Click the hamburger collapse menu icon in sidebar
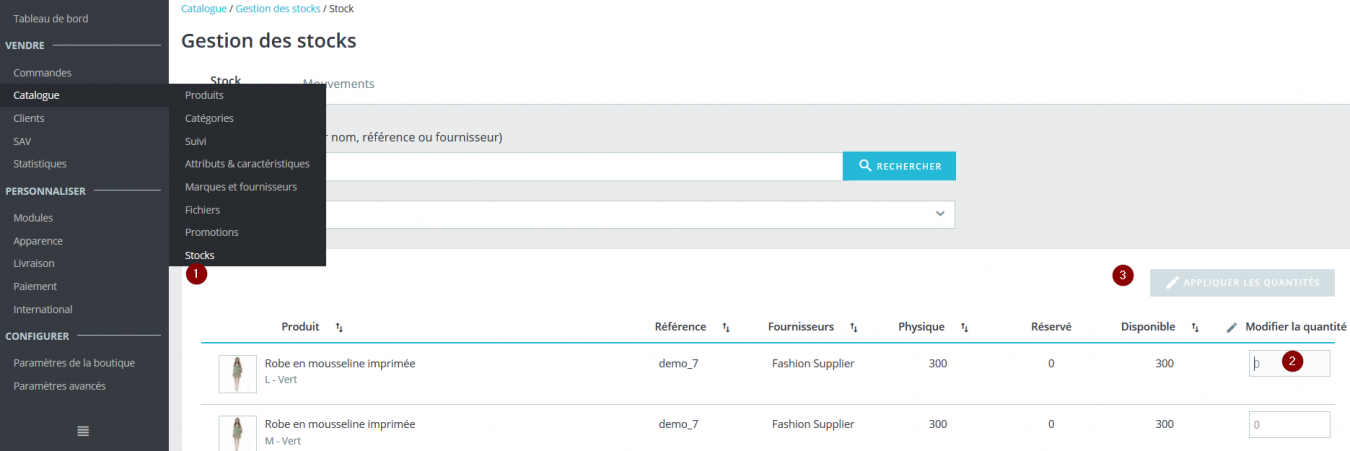This screenshot has height=451, width=1350. 83,431
